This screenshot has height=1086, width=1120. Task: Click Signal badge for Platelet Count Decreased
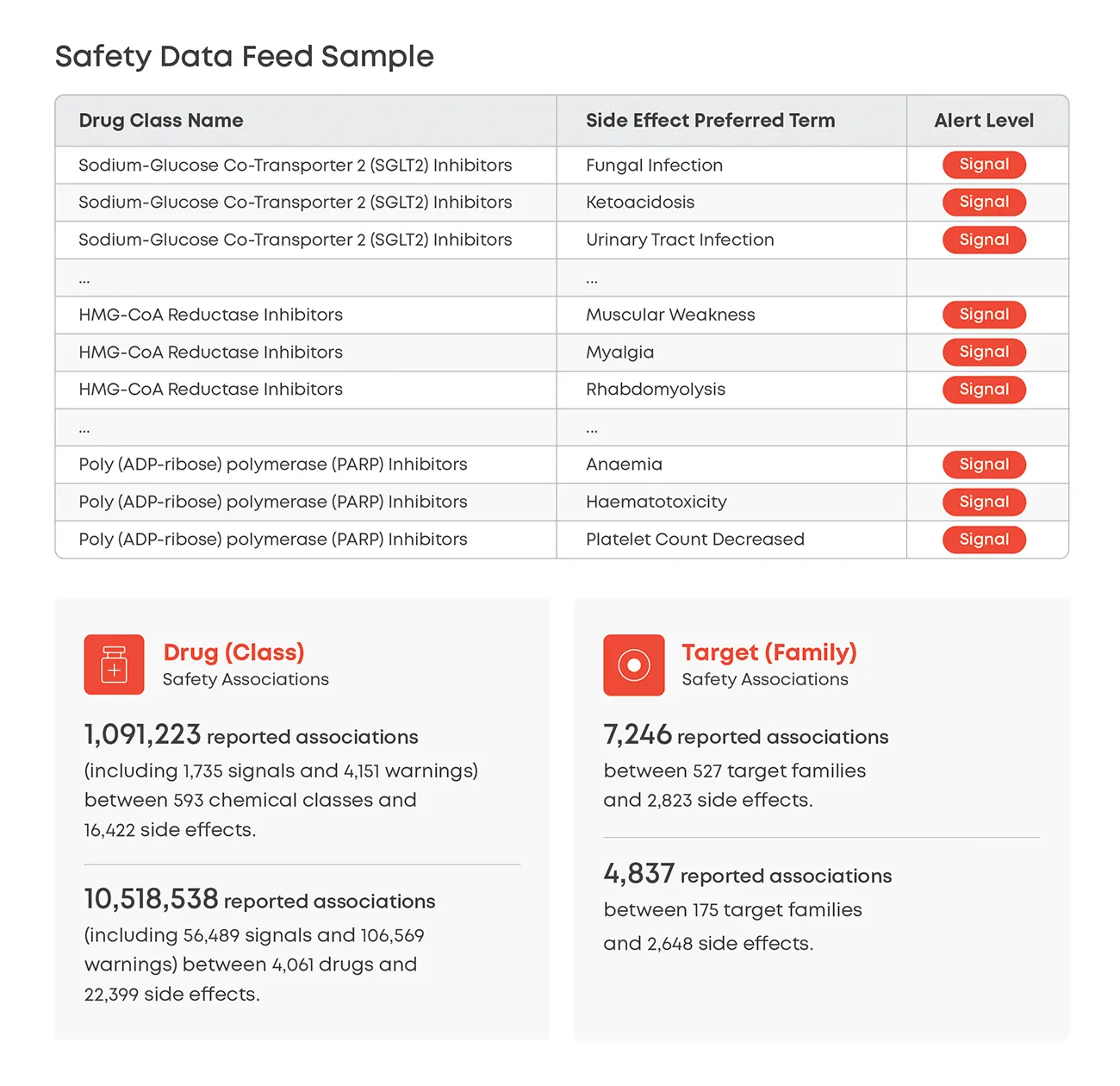(x=984, y=540)
